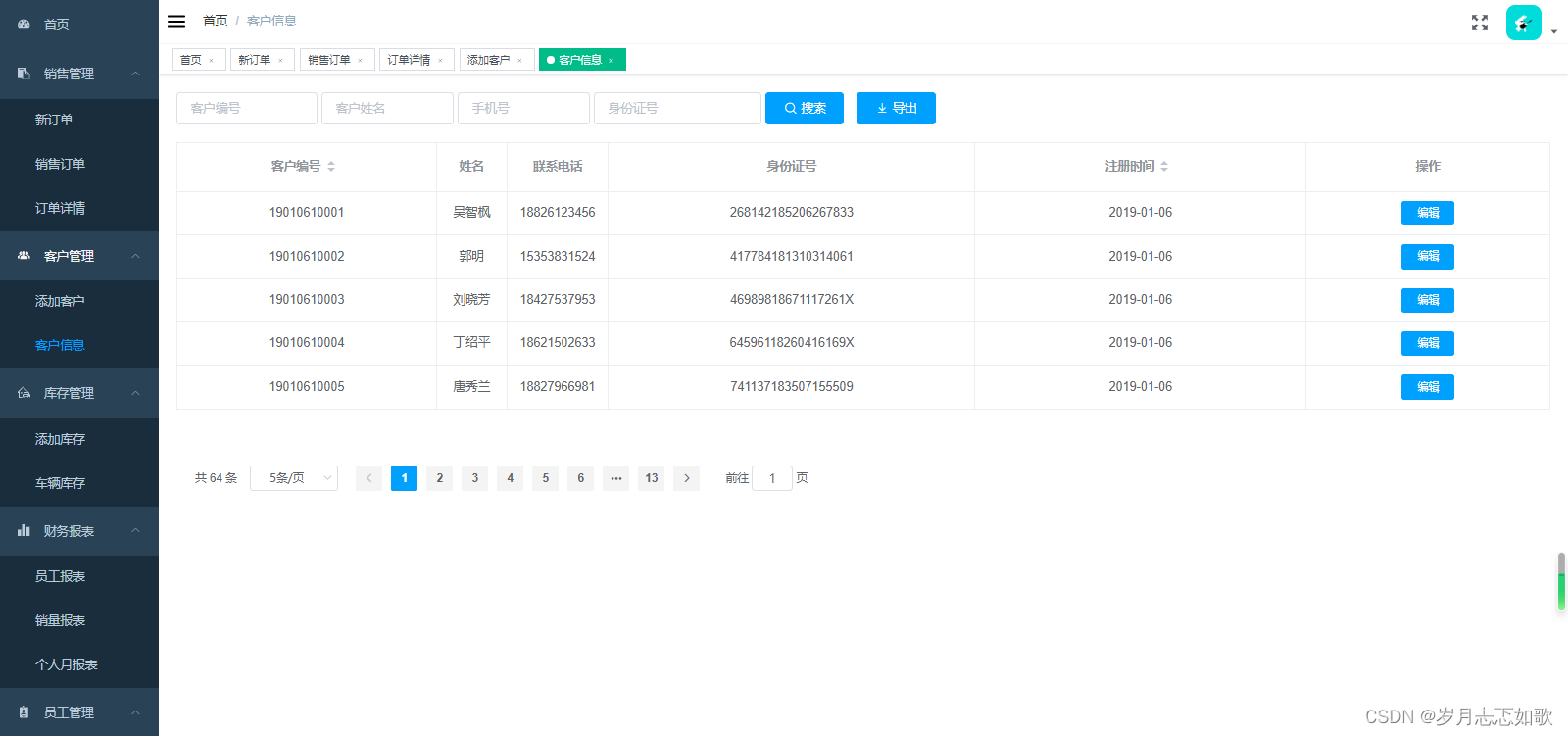Viewport: 1568px width, 736px height.
Task: Sort by 注册时间 column arrows
Action: [1164, 167]
